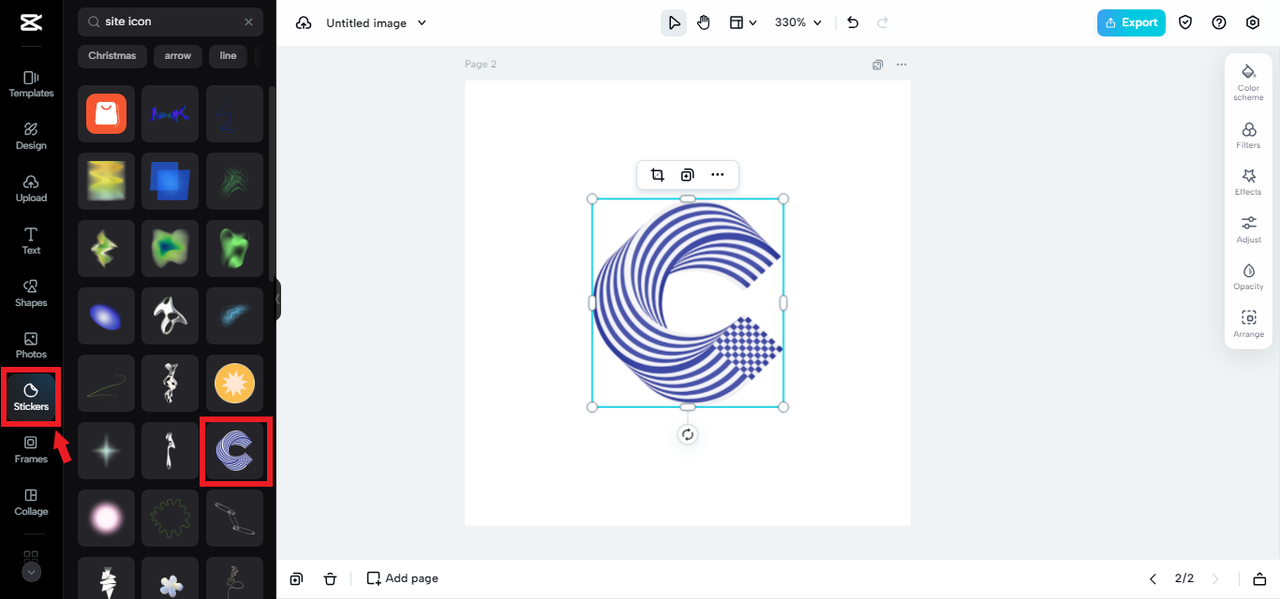
Task: Click the sticker search field
Action: 170,21
